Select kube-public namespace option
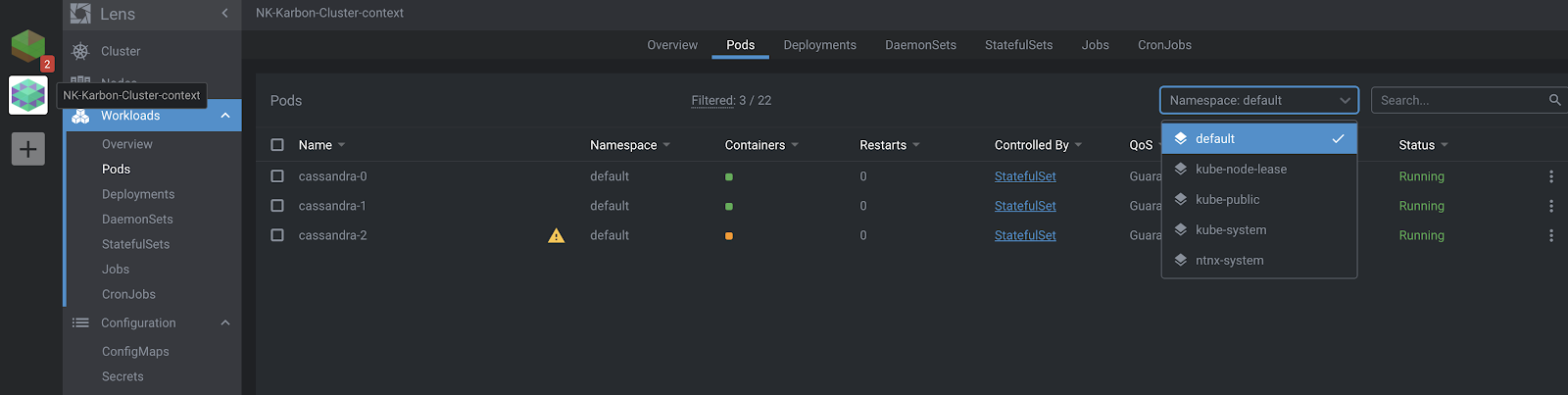This screenshot has height=395, width=1568. (1259, 199)
